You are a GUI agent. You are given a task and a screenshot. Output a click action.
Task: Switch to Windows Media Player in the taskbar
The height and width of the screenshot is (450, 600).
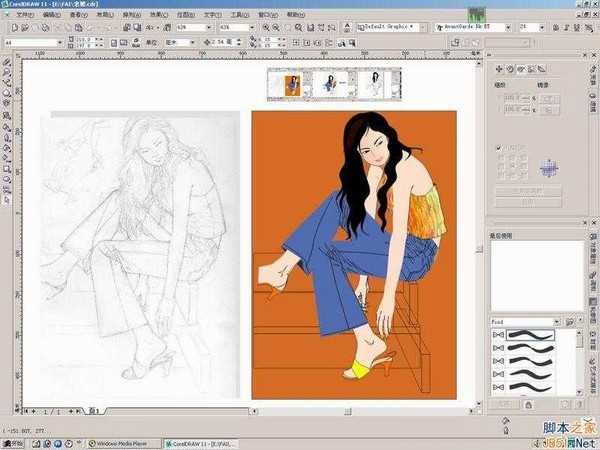tap(122, 442)
